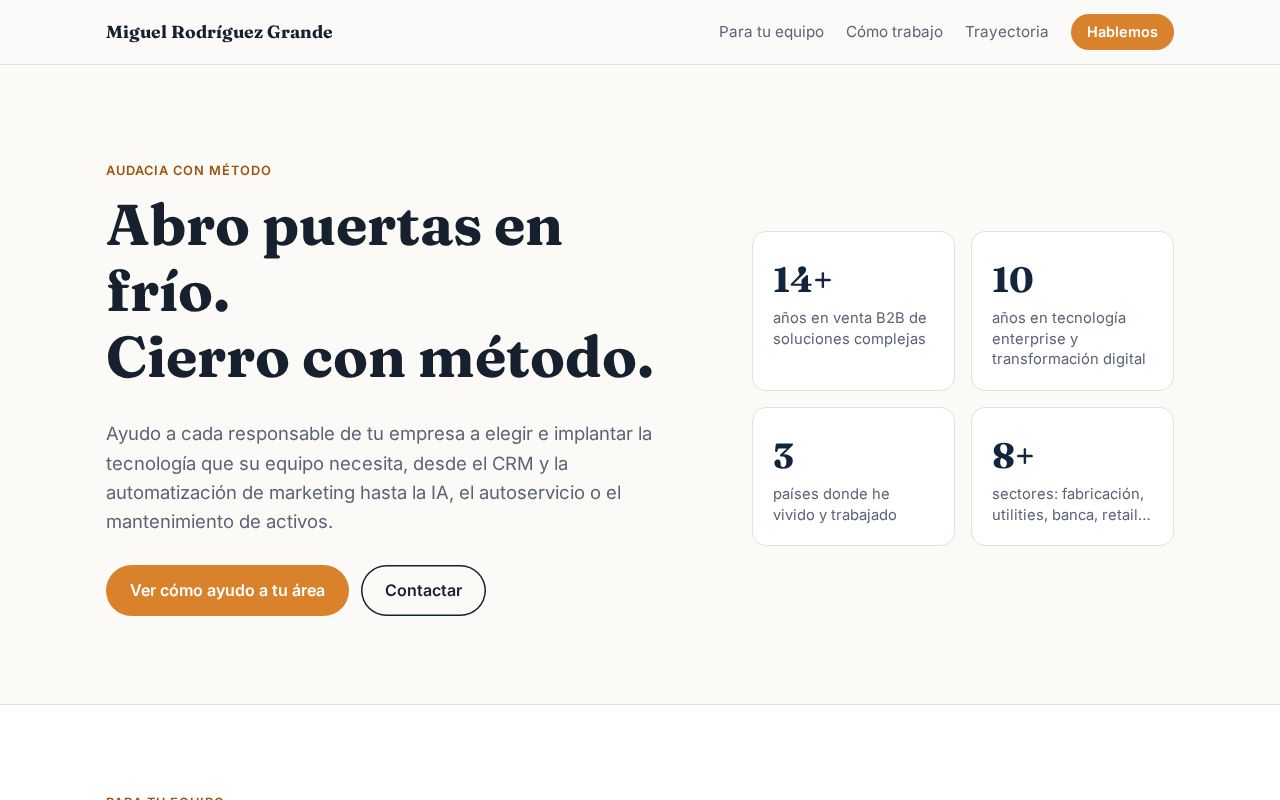Click text países donde he vivido y trabajado
Image resolution: width=1280 pixels, height=800 pixels.
(x=835, y=504)
